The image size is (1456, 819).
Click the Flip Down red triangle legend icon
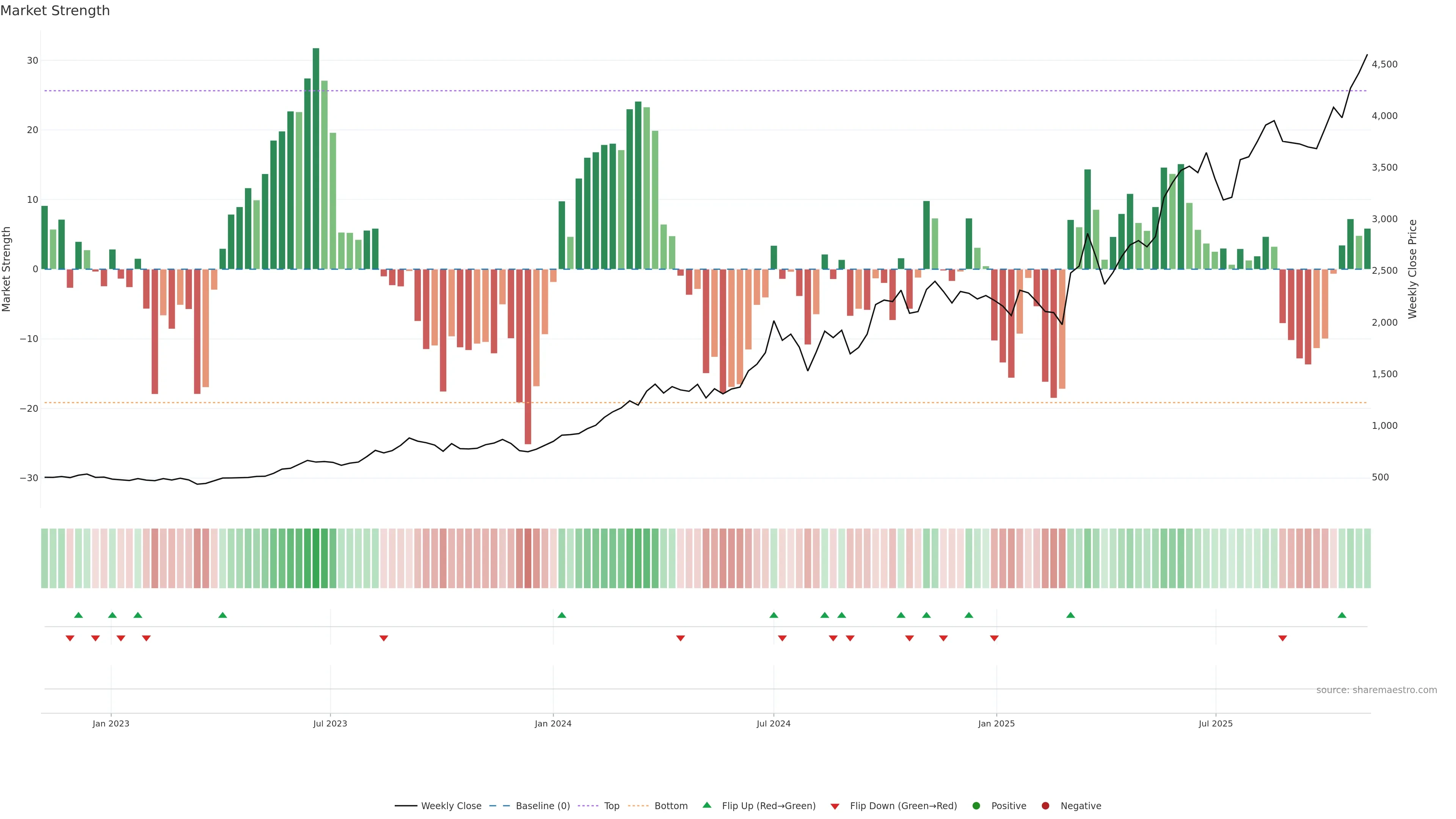835,806
